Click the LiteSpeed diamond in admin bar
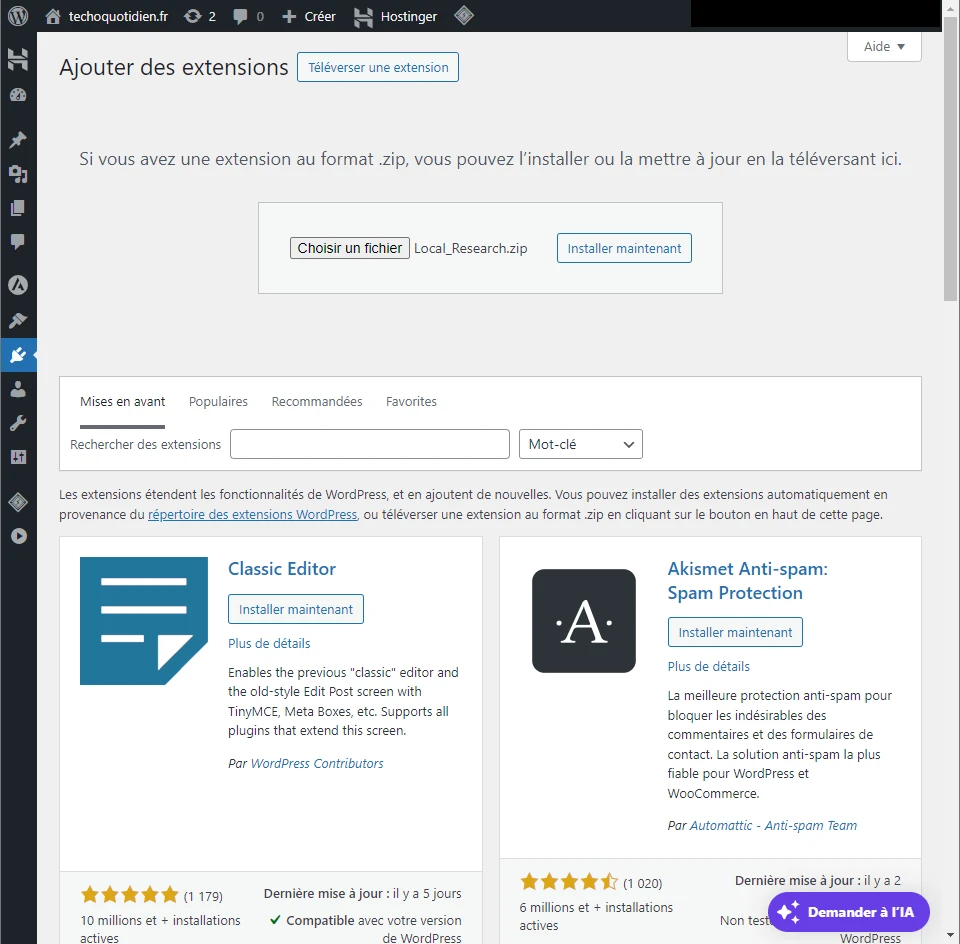The height and width of the screenshot is (944, 960). click(463, 15)
